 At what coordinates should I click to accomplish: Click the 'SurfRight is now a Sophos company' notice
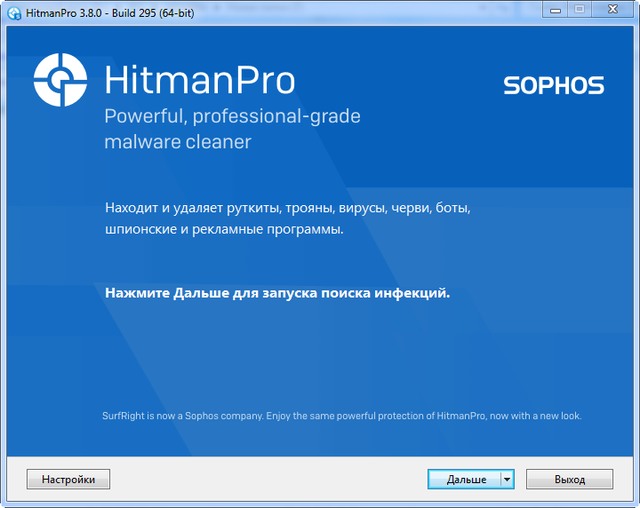342,416
